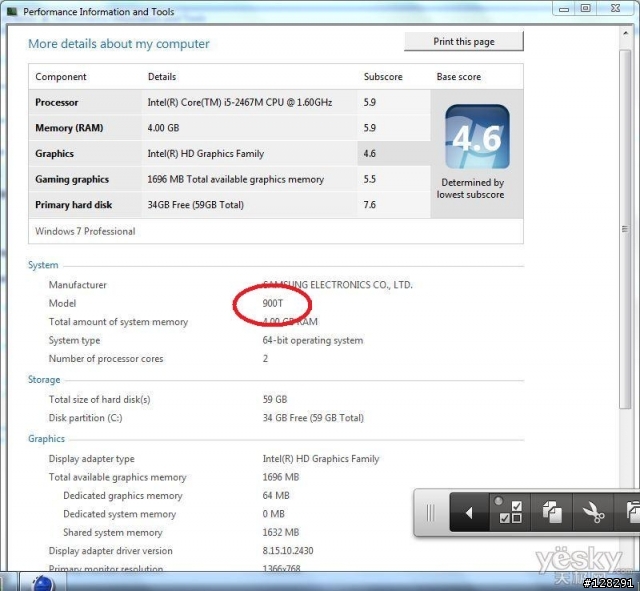Viewport: 640px width, 591px height.
Task: Click the 1696 MB graphics memory value
Action: pyautogui.click(x=281, y=477)
